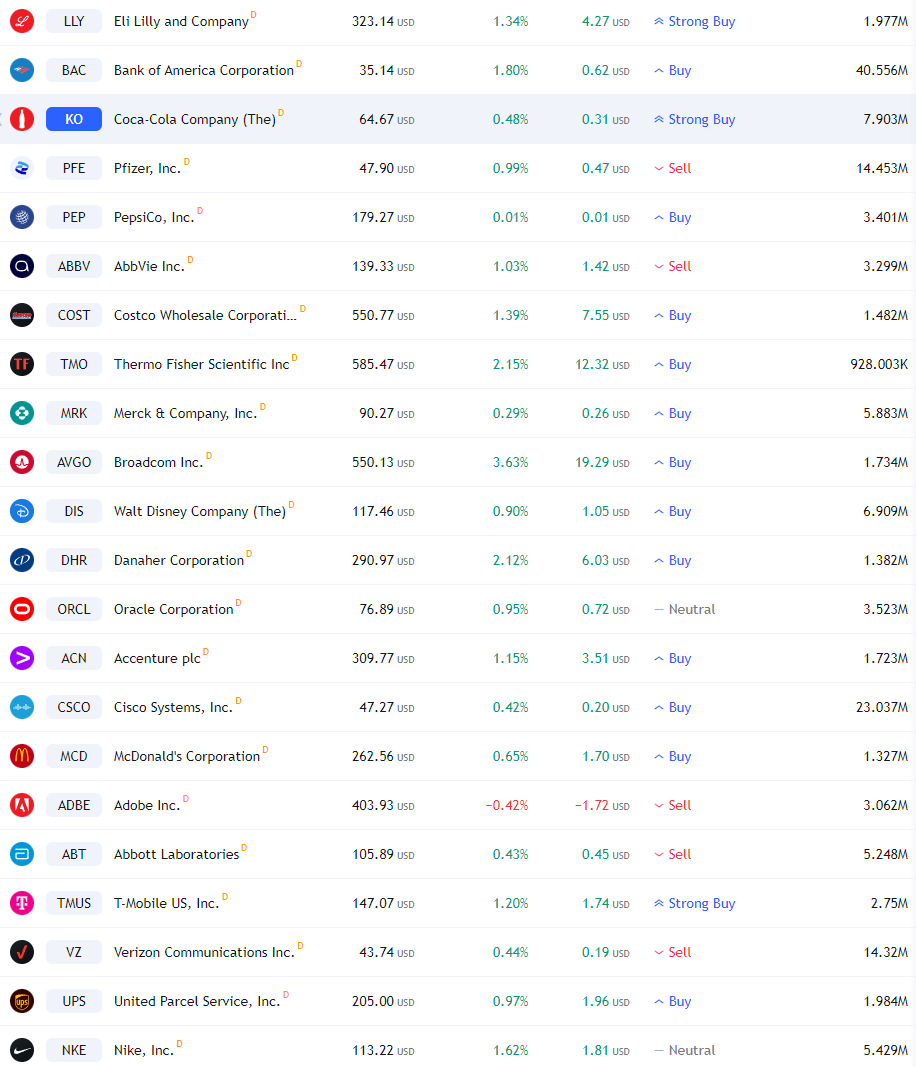Click the D superscript next to Adobe Inc.

pos(186,798)
